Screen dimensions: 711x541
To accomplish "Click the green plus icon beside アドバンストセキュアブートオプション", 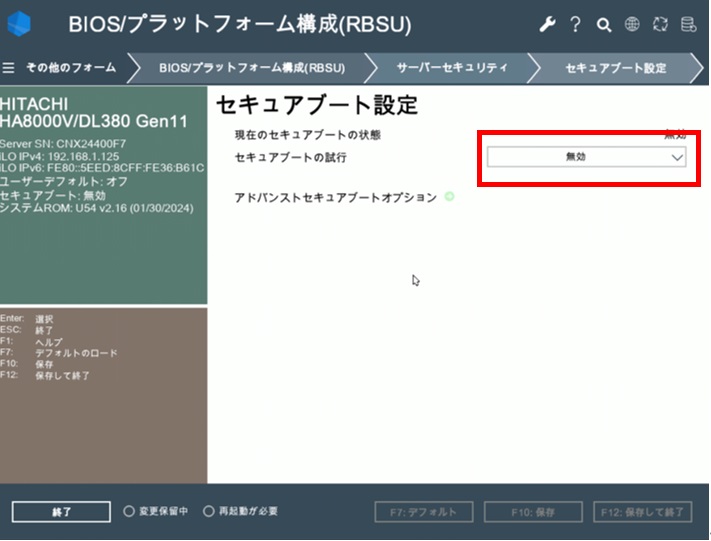I will pyautogui.click(x=449, y=197).
